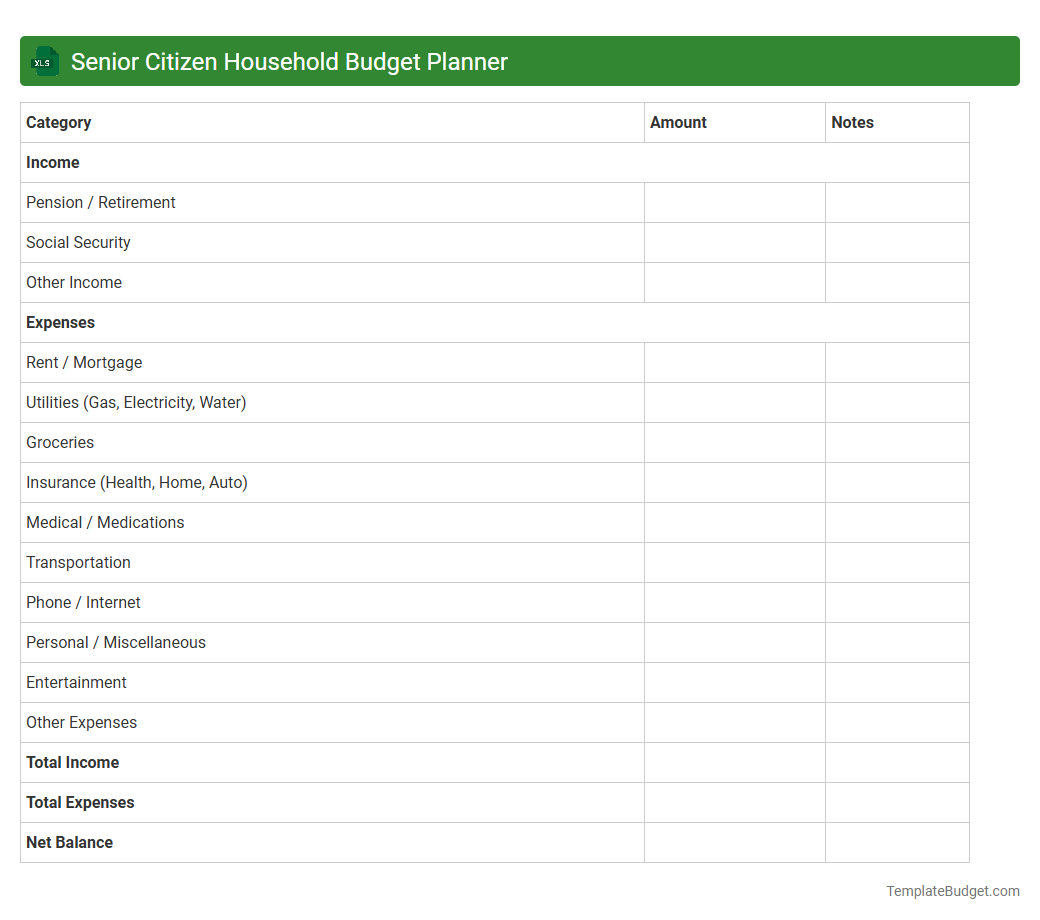Open the TemplateBudget.com link

point(952,890)
